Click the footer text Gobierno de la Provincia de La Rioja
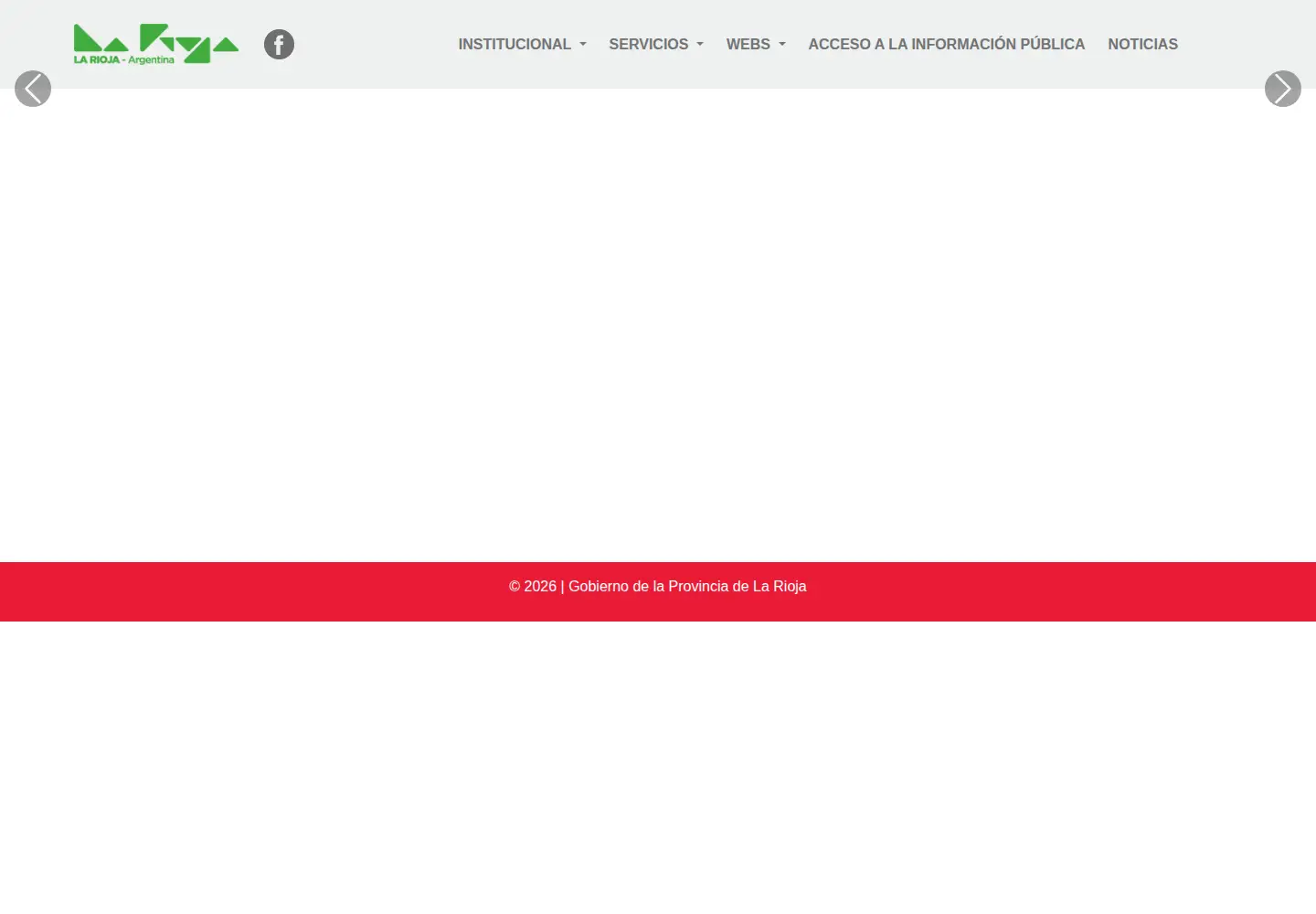This screenshot has width=1316, height=914. point(687,586)
